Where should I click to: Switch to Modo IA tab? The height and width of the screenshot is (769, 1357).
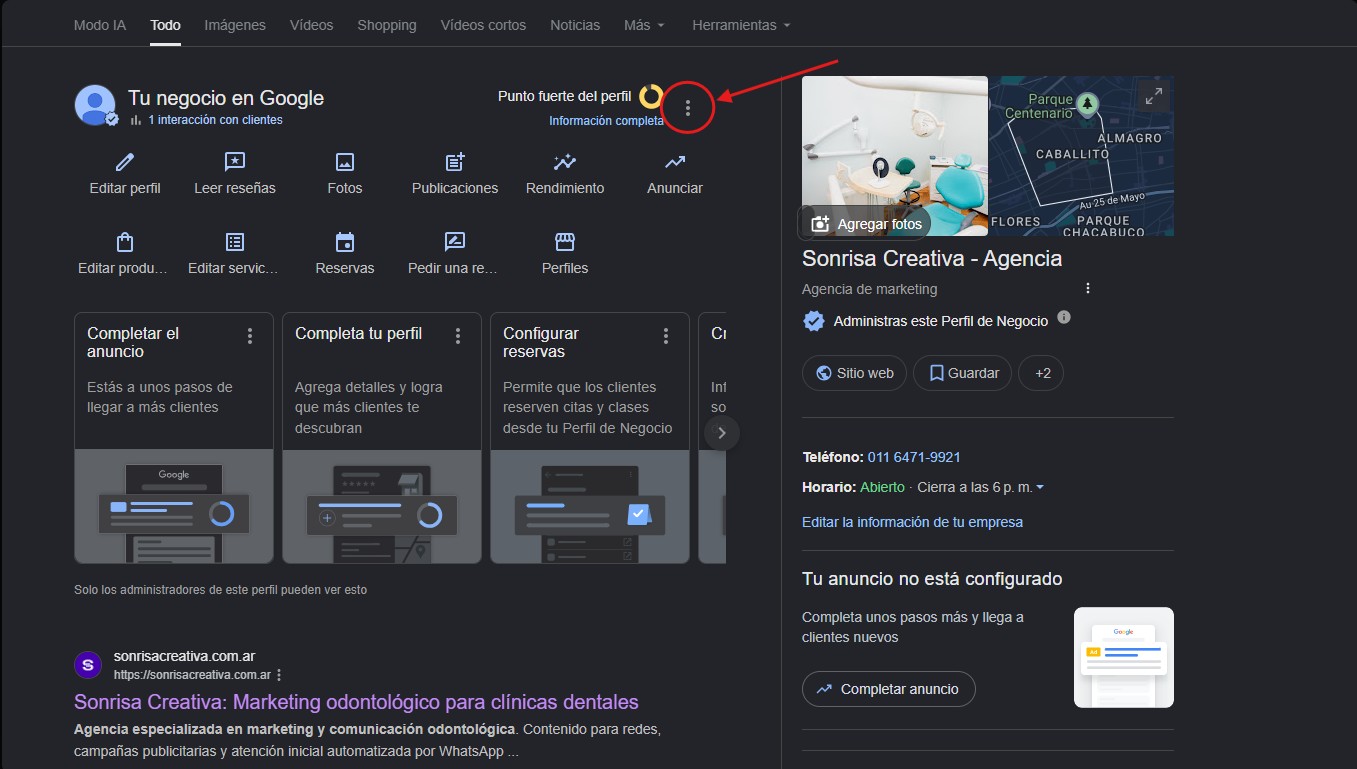pos(100,25)
